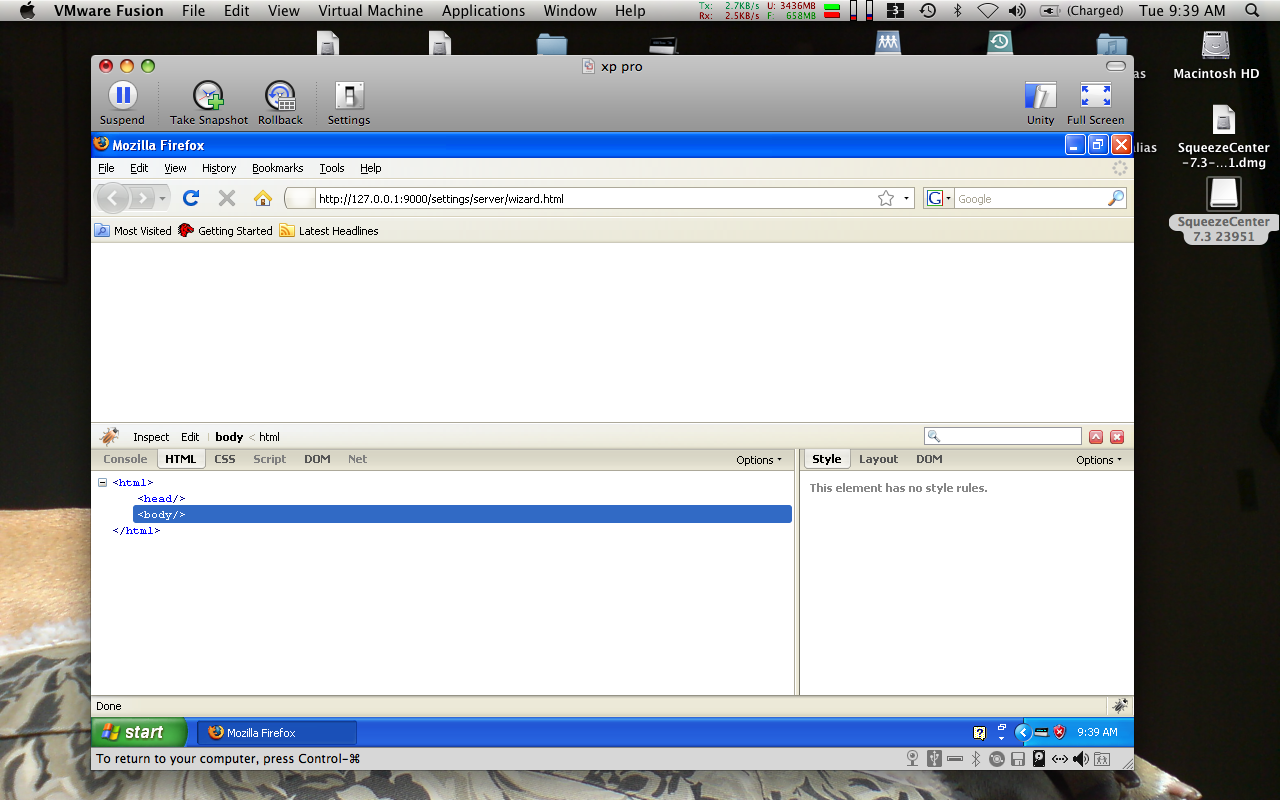
Task: Switch to Unity view mode
Action: pos(1040,96)
